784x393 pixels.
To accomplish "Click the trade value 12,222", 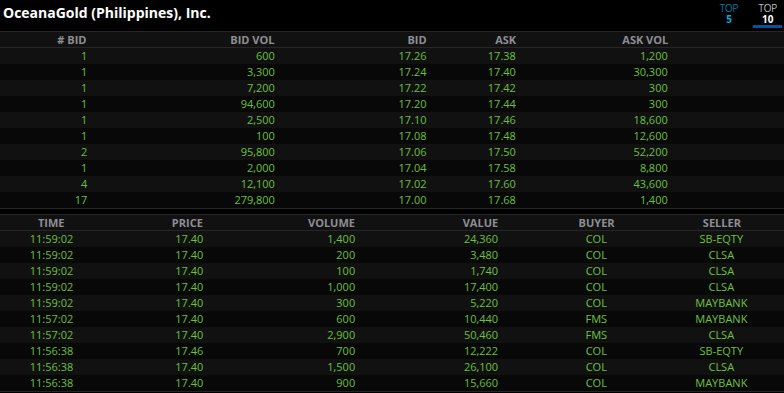I will tap(480, 351).
